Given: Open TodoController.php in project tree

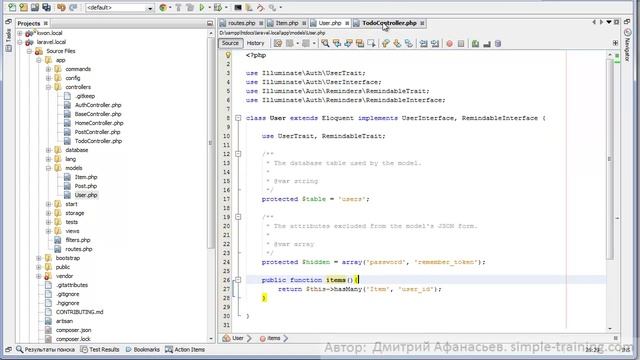Looking at the screenshot, I should (98, 141).
